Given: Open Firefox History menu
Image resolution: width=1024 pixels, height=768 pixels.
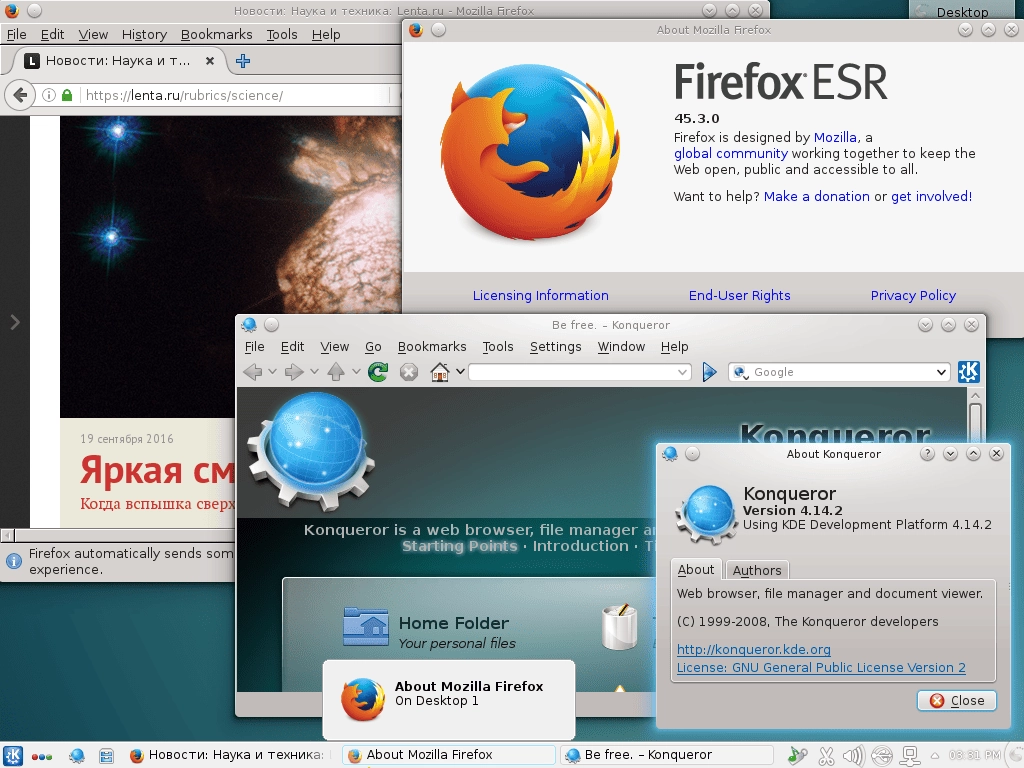Looking at the screenshot, I should coord(144,35).
